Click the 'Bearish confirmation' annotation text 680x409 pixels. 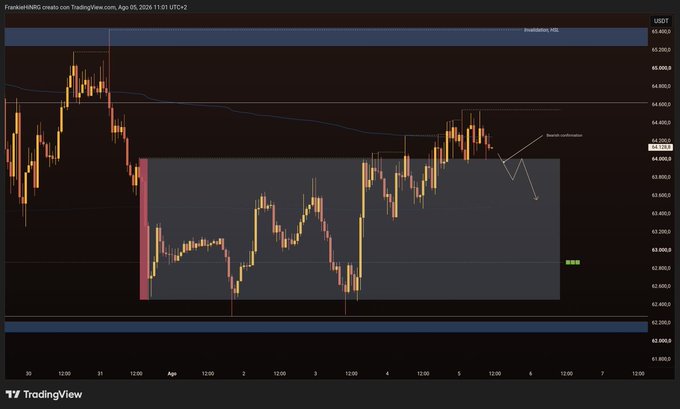click(x=564, y=135)
